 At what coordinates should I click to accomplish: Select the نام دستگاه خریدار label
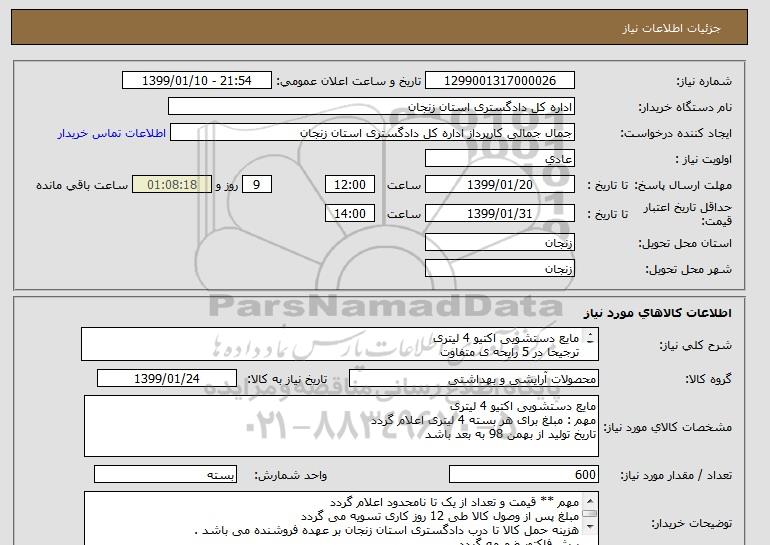click(685, 107)
